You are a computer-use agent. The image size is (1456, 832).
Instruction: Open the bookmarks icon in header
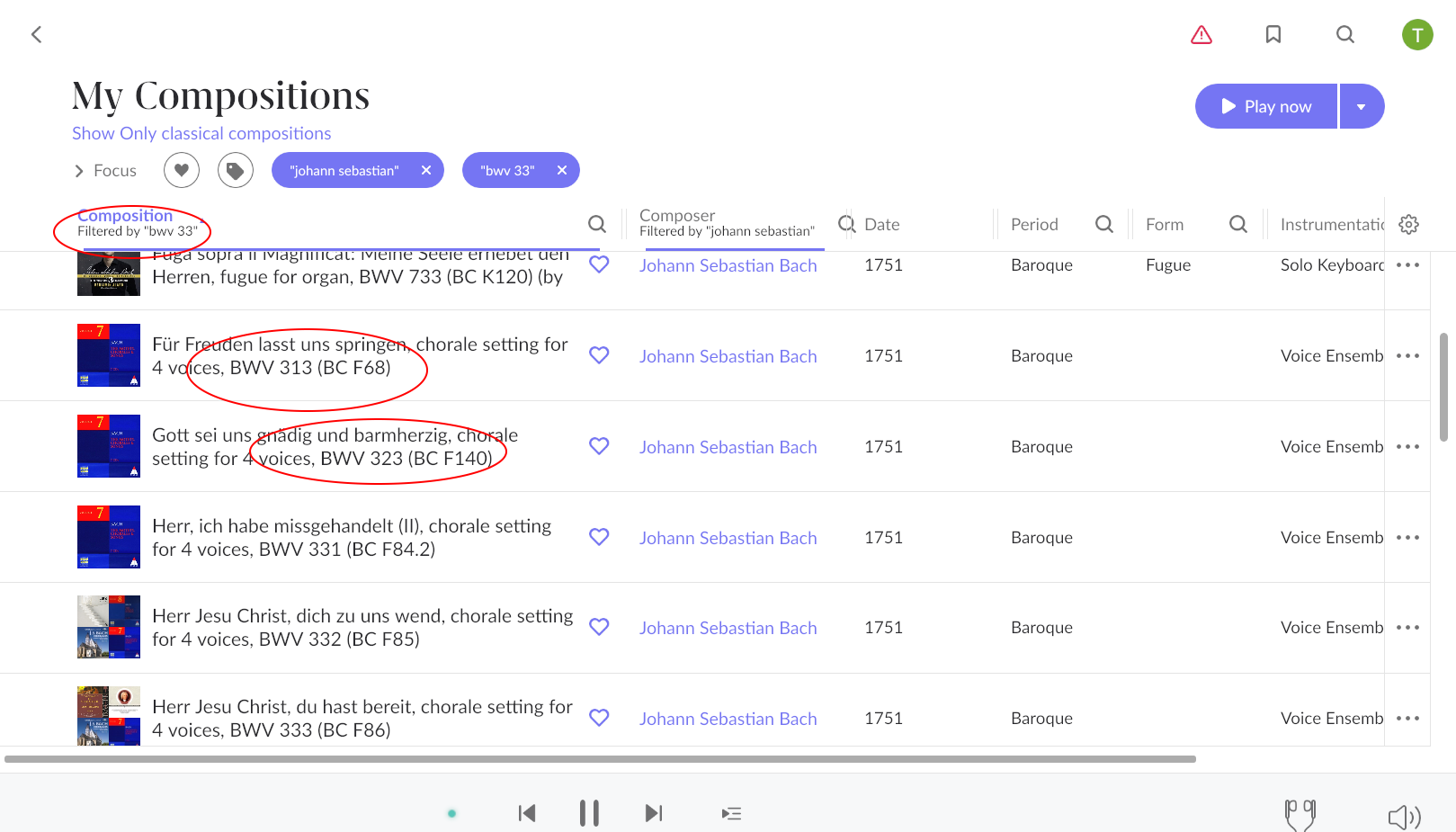point(1273,34)
